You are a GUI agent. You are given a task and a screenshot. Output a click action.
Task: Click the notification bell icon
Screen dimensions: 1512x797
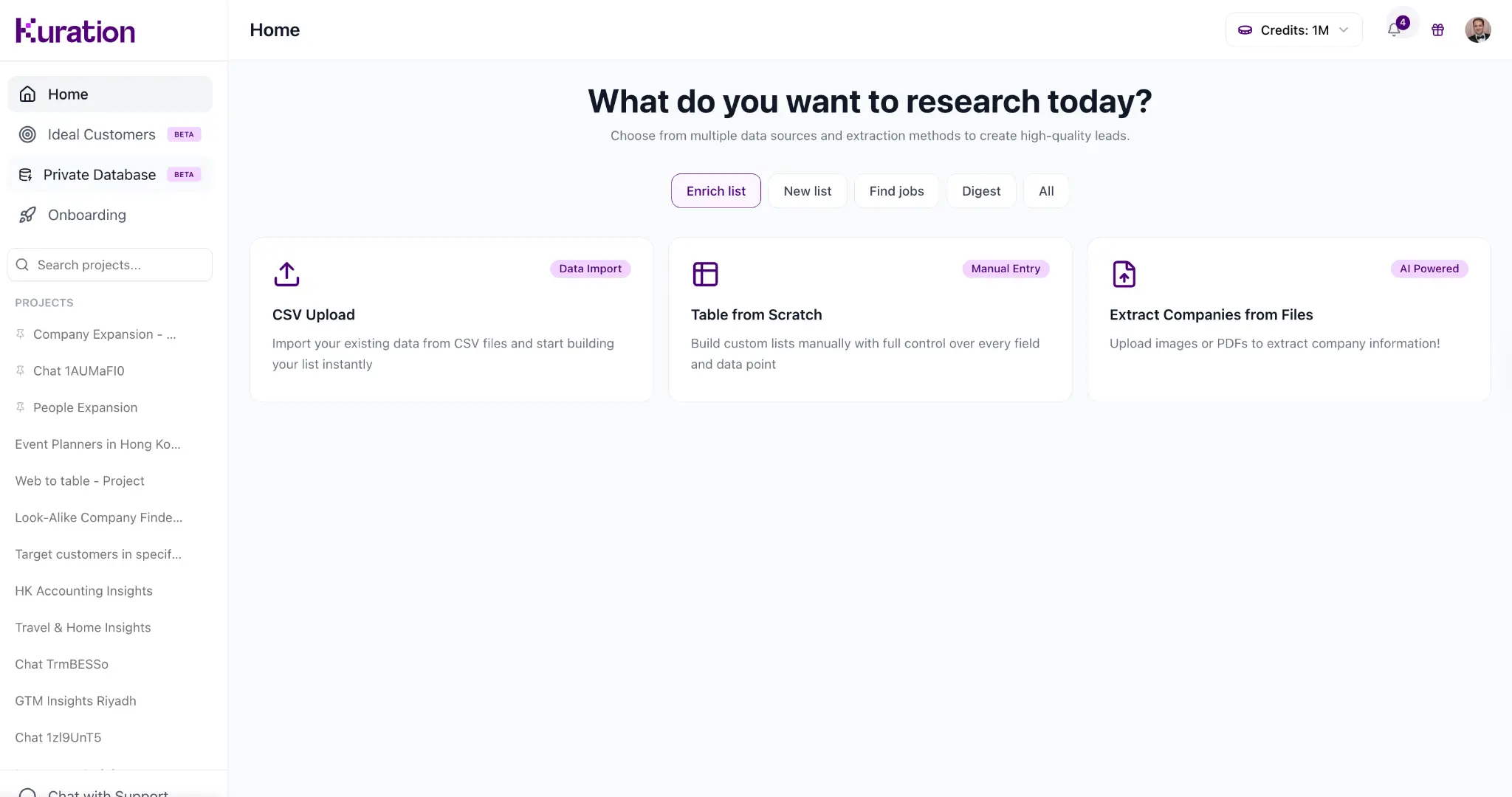click(1394, 30)
